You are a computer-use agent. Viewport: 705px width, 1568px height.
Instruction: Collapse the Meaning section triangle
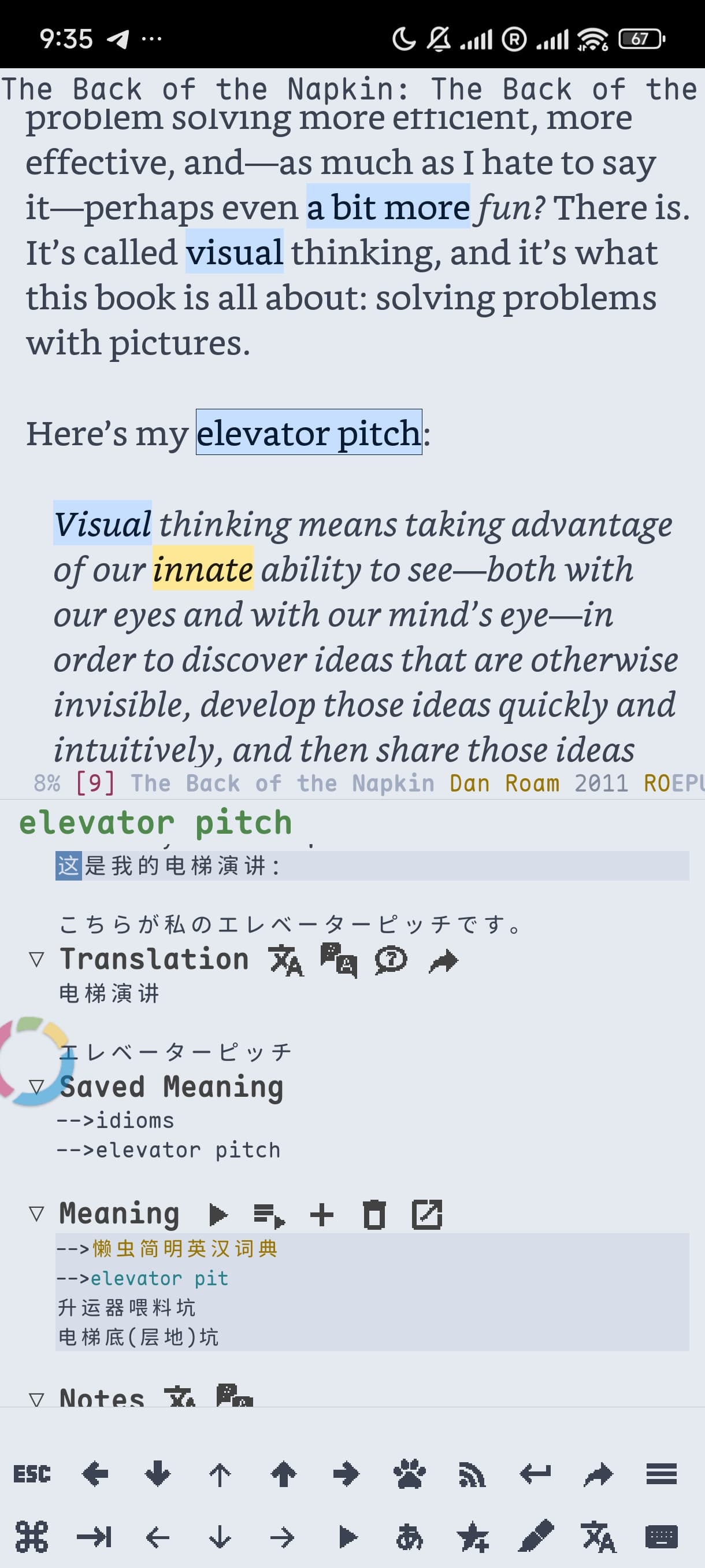[x=36, y=1214]
